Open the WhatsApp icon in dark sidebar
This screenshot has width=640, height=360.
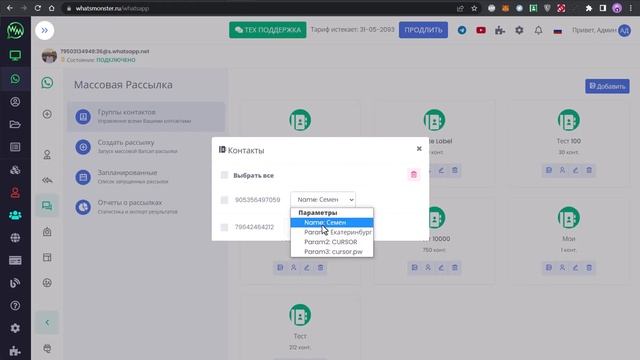[15, 79]
